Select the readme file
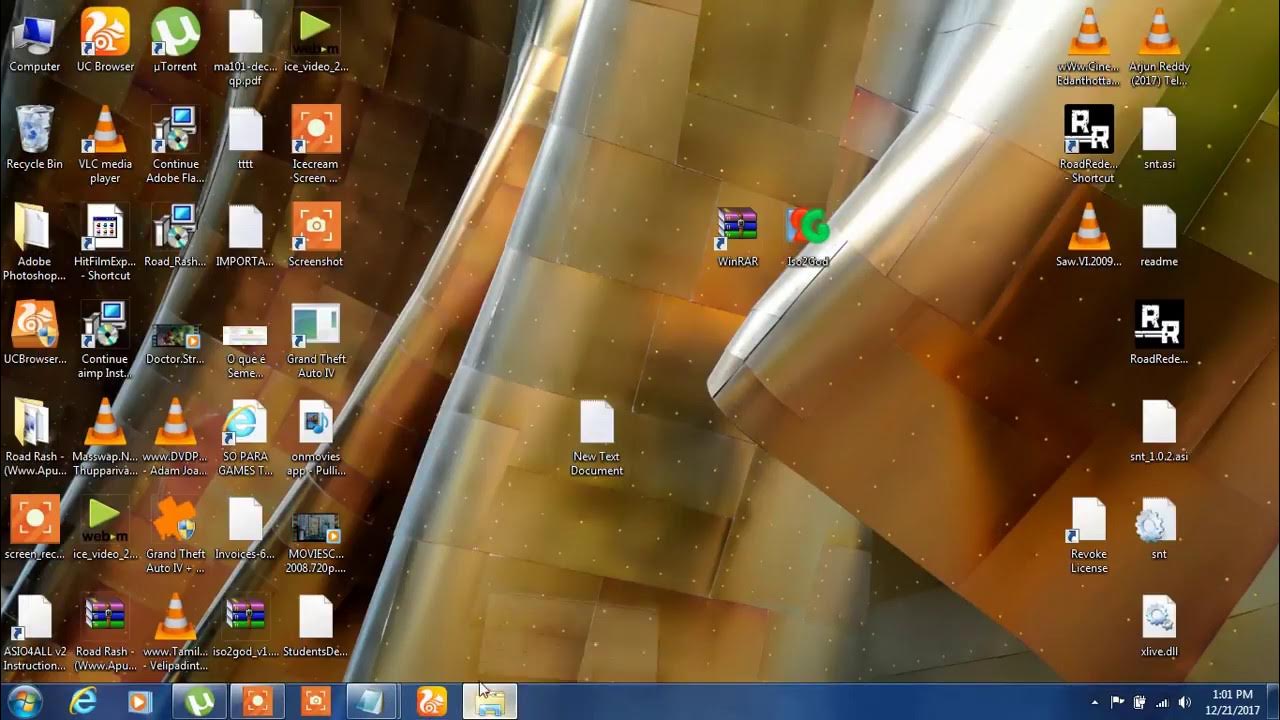Viewport: 1280px width, 720px height. pos(1159,237)
